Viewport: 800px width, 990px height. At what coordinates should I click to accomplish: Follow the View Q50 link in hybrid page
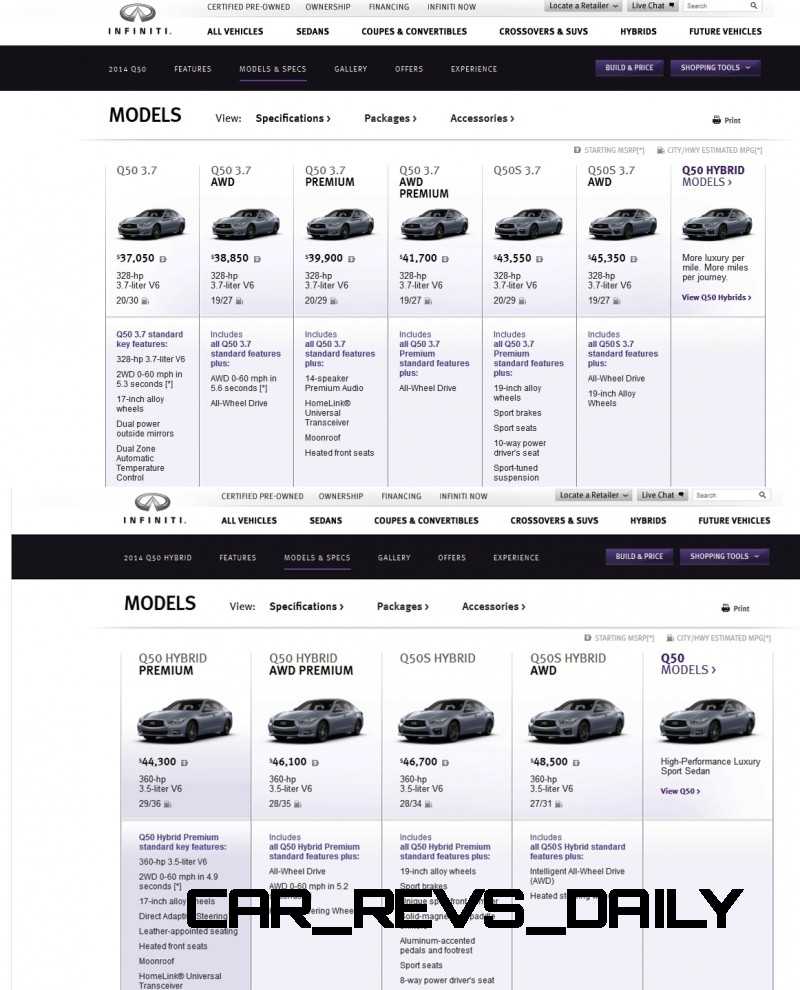click(680, 791)
